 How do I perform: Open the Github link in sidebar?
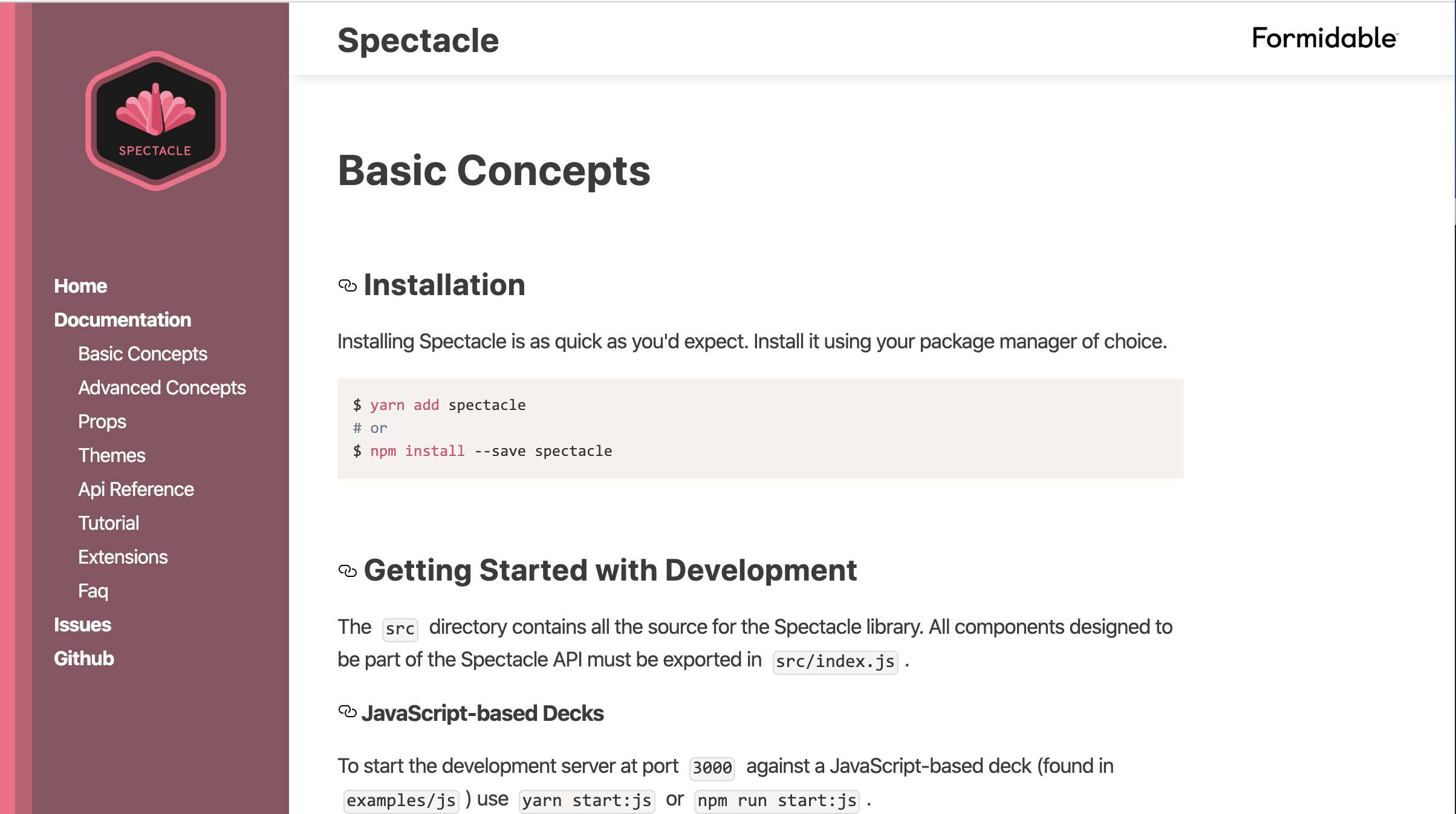(x=83, y=659)
